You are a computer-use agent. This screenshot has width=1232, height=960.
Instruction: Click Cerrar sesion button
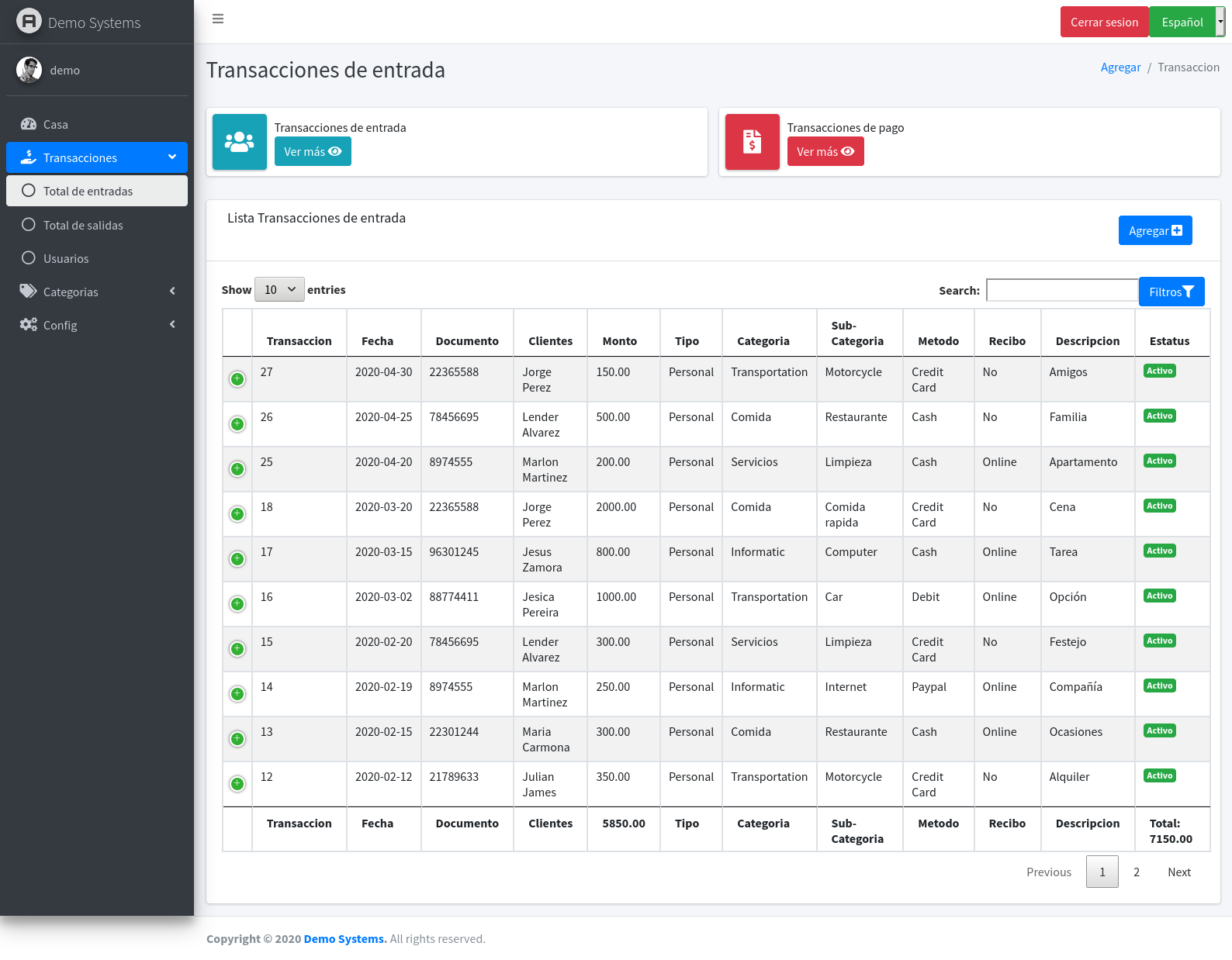coord(1104,22)
